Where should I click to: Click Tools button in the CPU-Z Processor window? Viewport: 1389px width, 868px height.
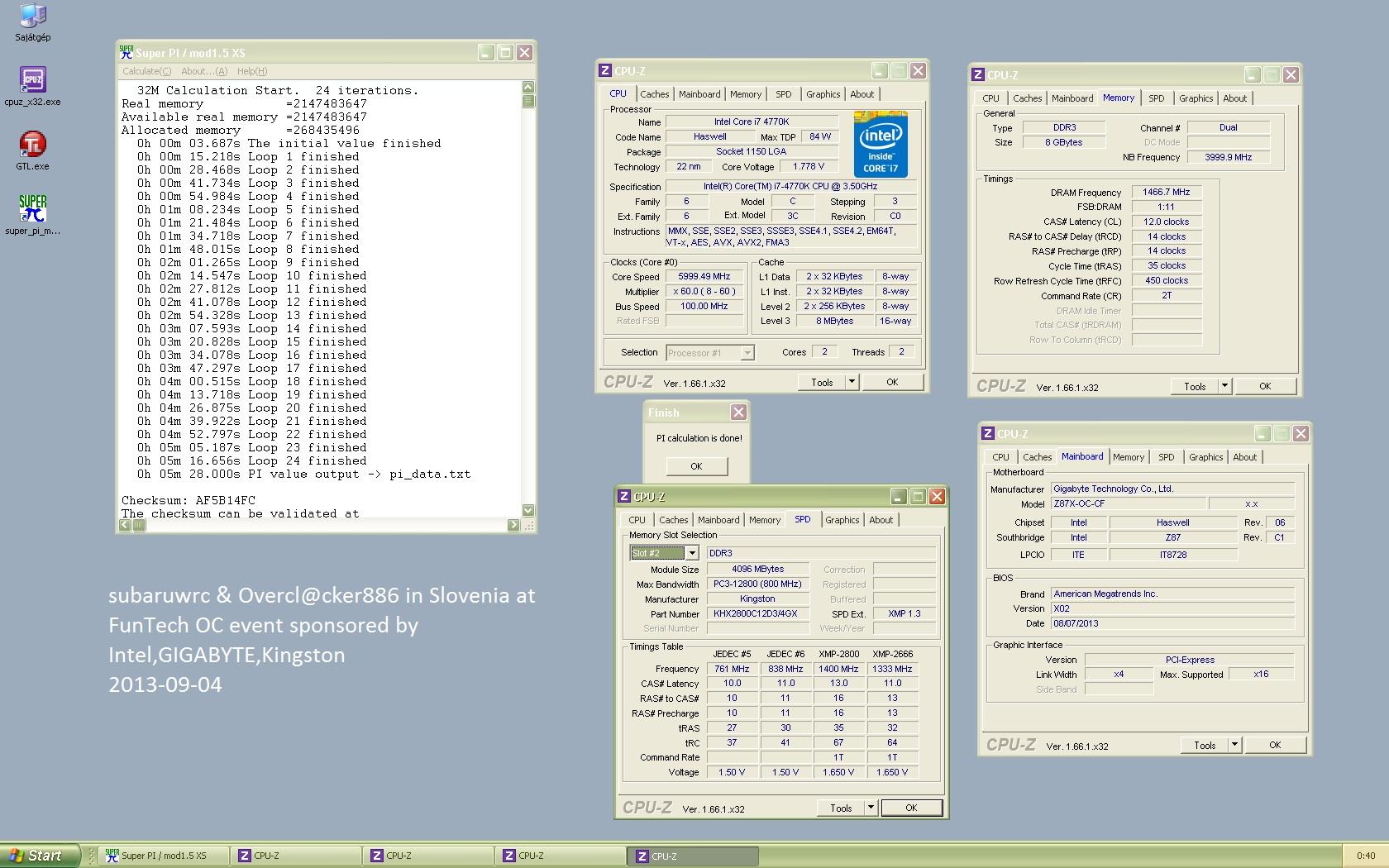tap(822, 382)
